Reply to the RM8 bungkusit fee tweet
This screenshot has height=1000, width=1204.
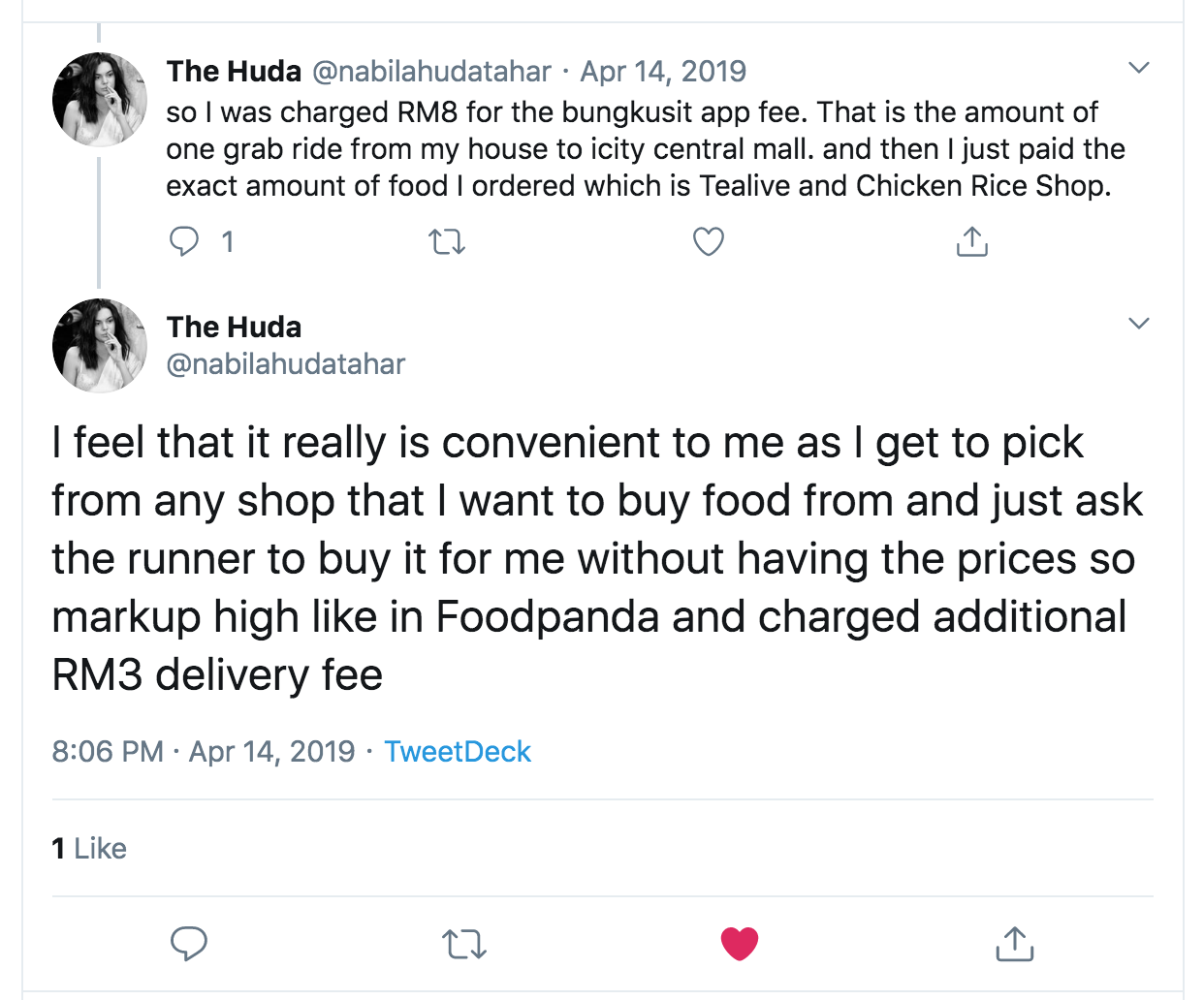pos(184,241)
